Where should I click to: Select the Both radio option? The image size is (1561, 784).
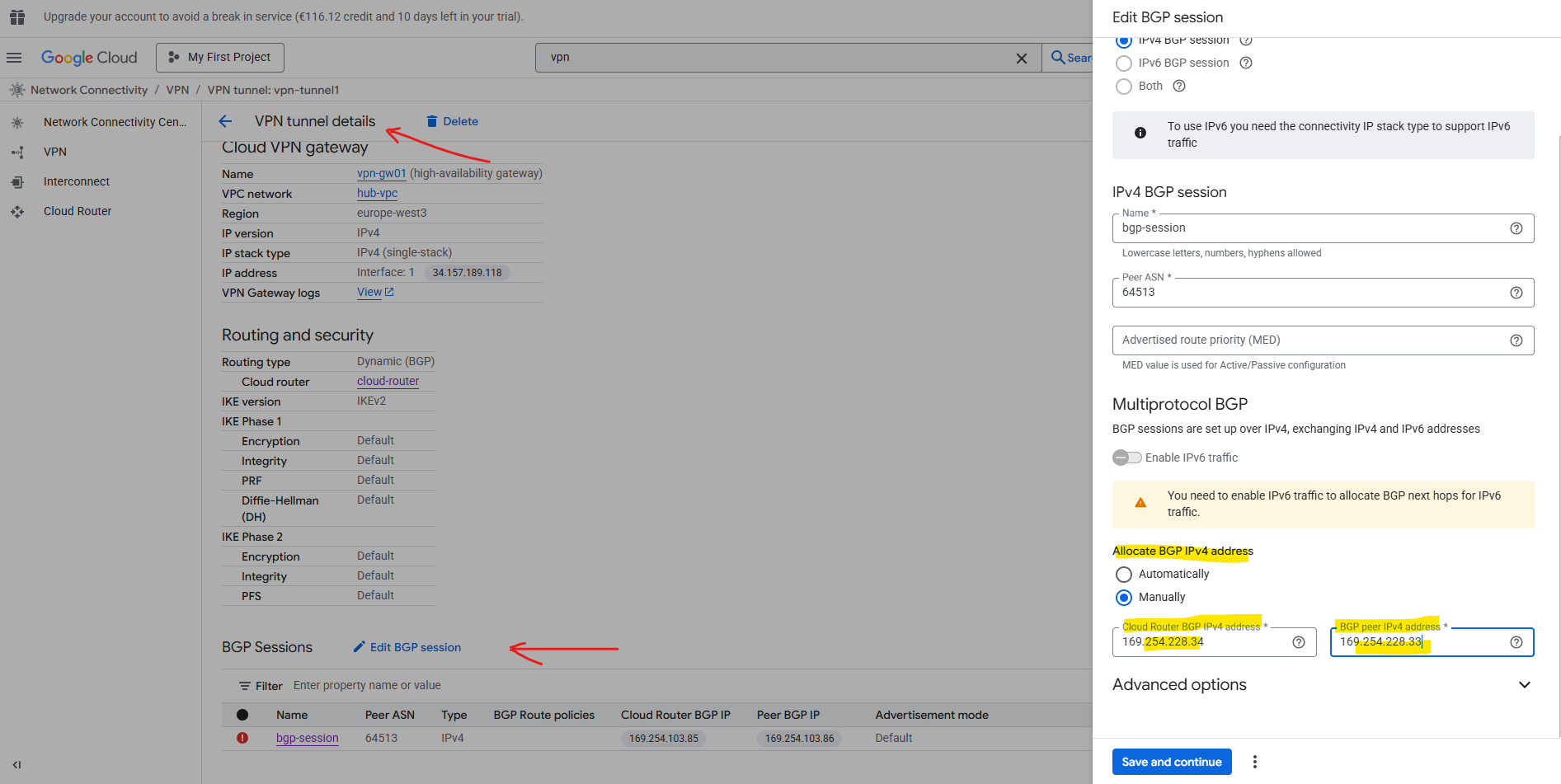(x=1123, y=87)
